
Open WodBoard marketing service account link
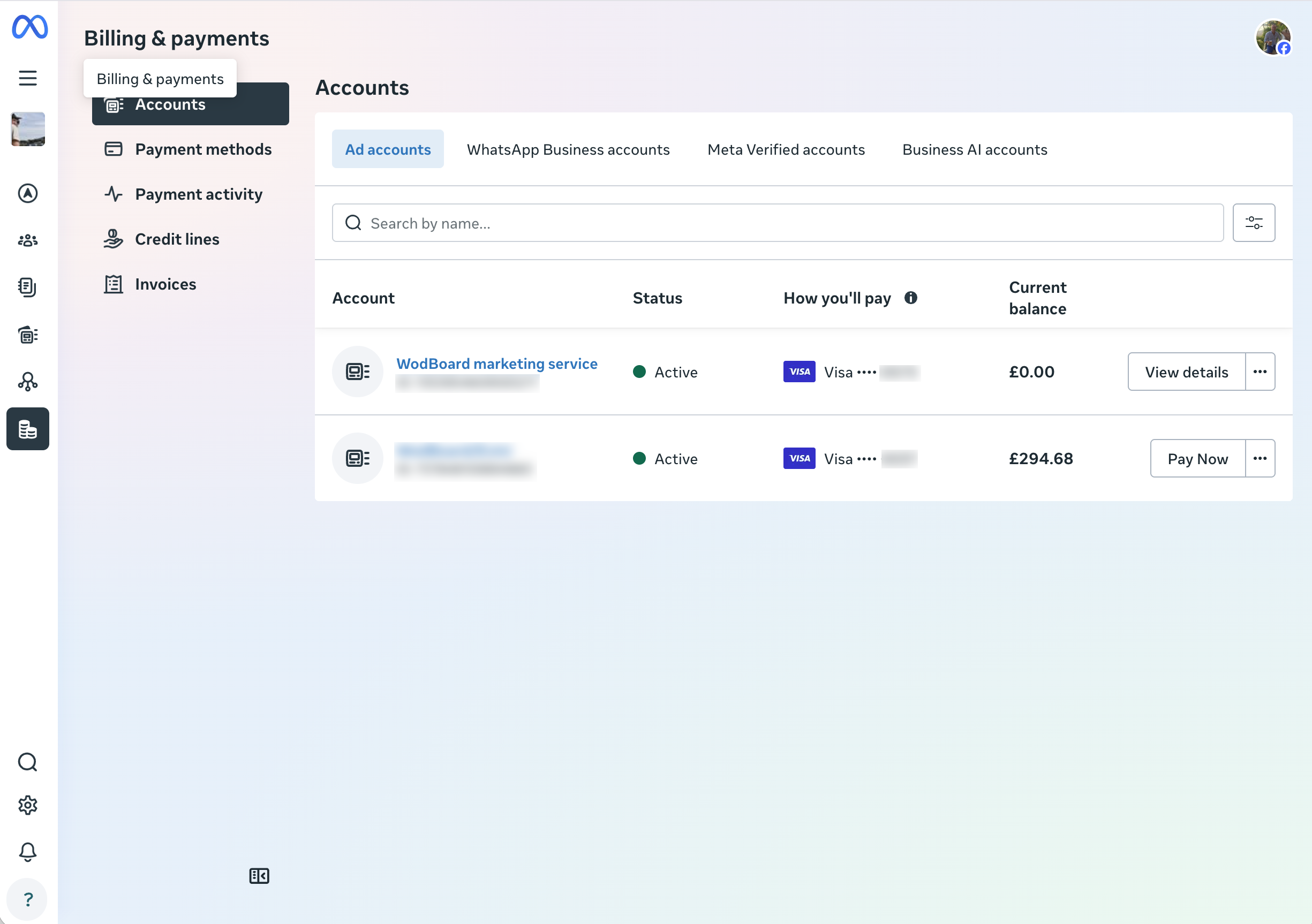coord(496,364)
